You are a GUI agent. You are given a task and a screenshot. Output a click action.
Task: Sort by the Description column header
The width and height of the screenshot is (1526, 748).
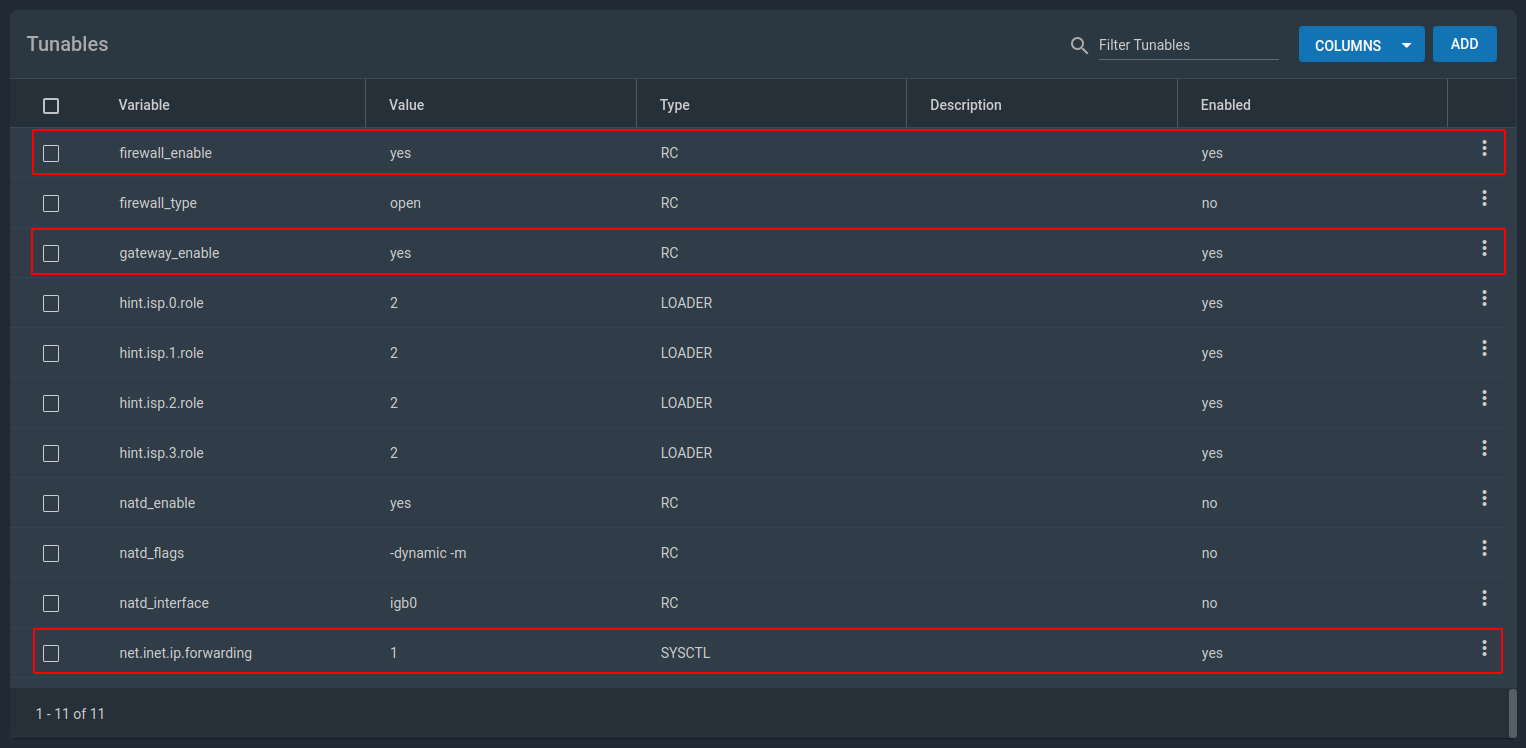[x=966, y=105]
